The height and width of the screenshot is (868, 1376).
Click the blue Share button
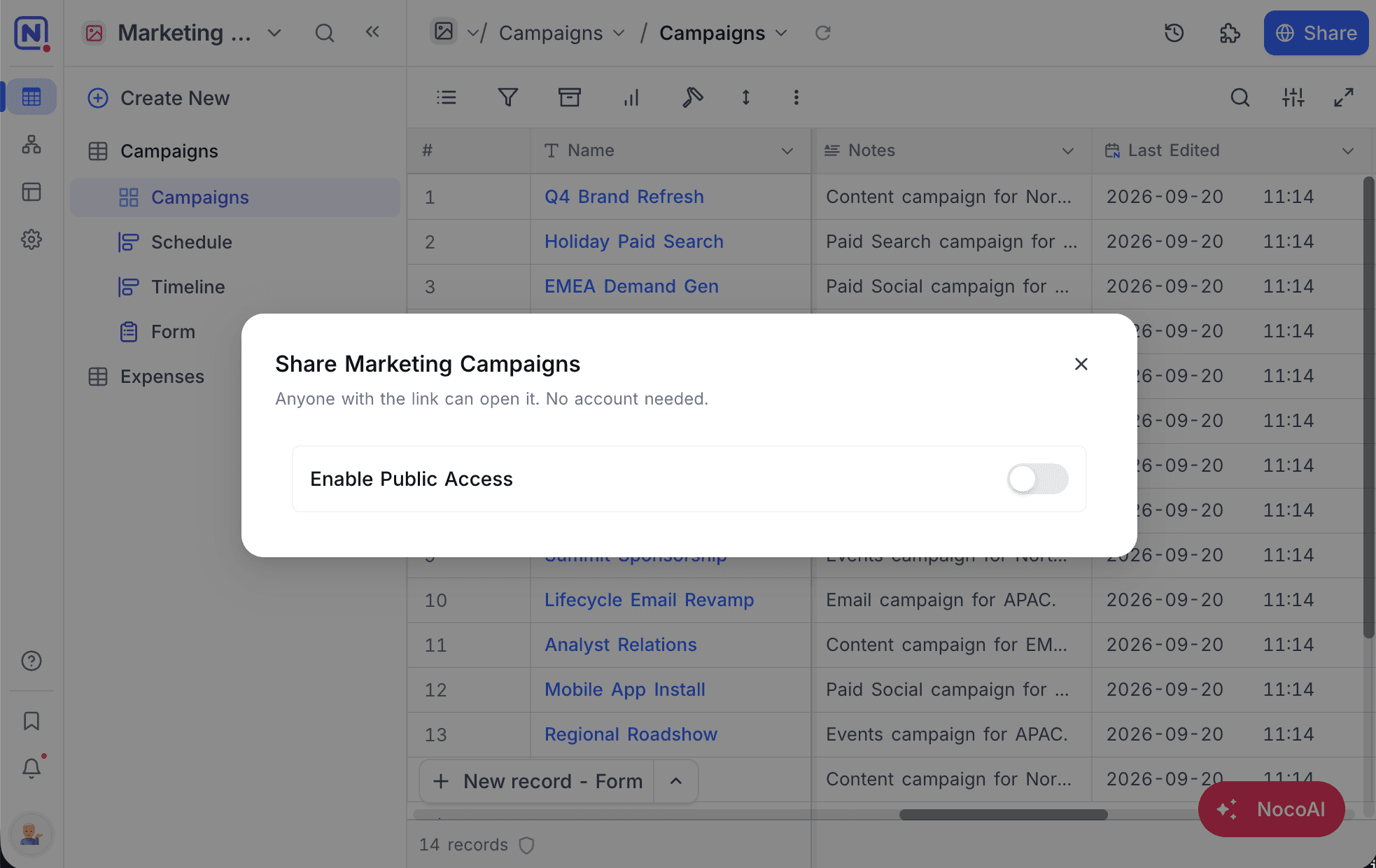point(1316,33)
